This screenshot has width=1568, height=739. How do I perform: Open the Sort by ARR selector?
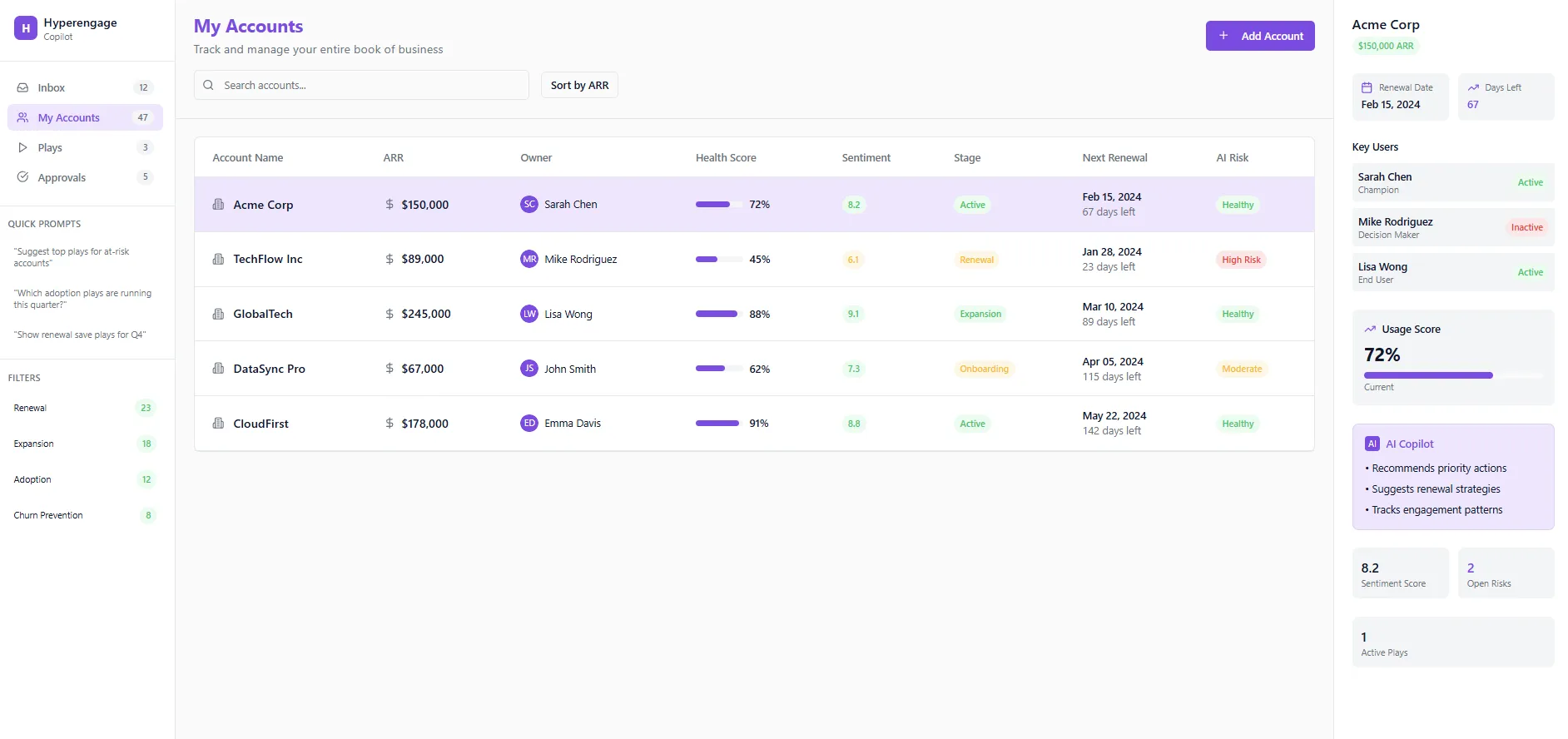point(579,85)
